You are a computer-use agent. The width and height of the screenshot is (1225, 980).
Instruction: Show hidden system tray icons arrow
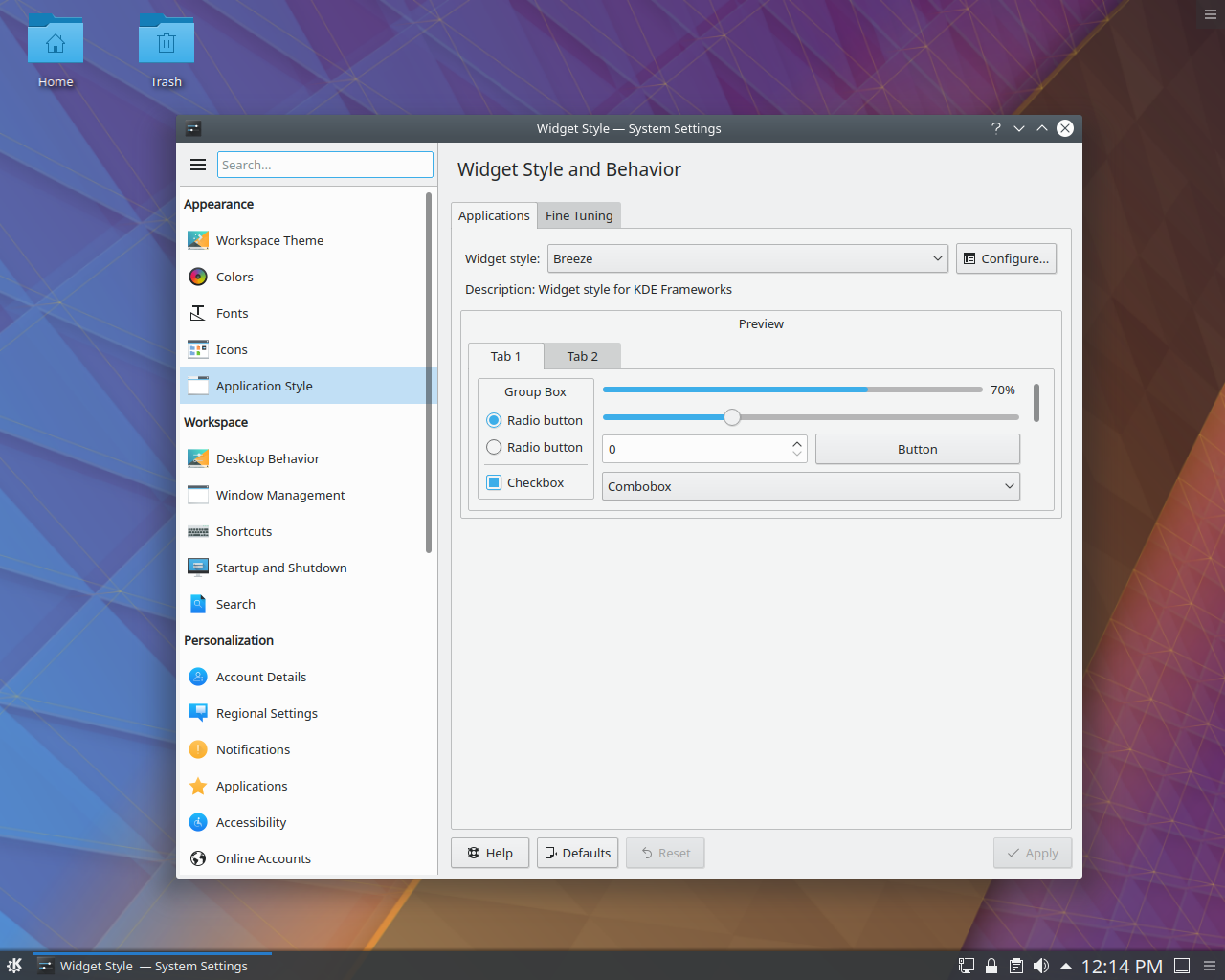[1065, 966]
